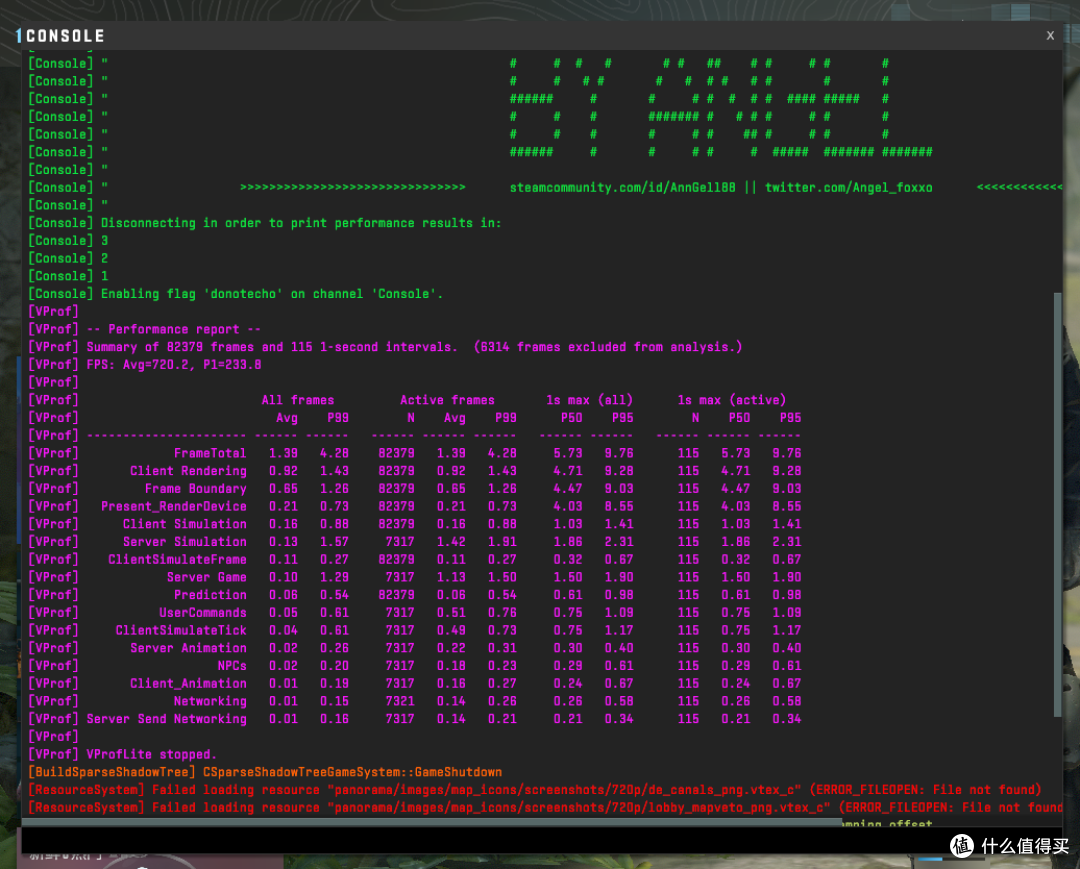Click the Server Send Networking row label
Screen dimensions: 1080x869
coord(167,719)
